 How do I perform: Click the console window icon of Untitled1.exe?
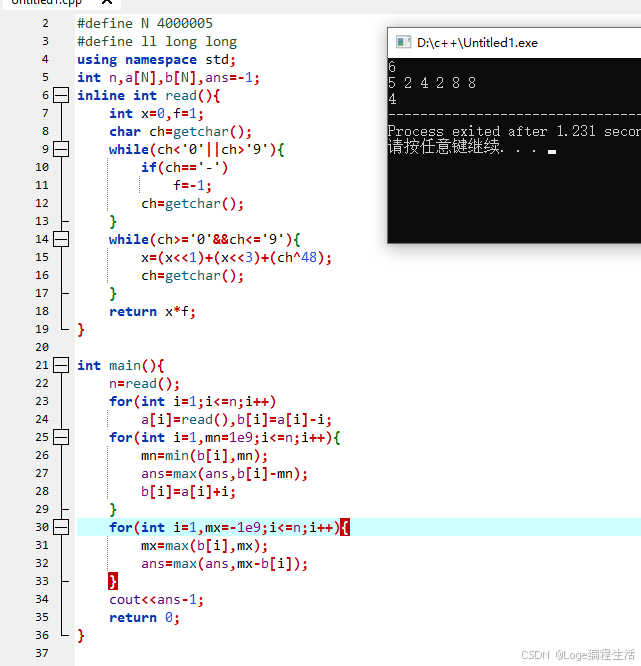tap(403, 42)
